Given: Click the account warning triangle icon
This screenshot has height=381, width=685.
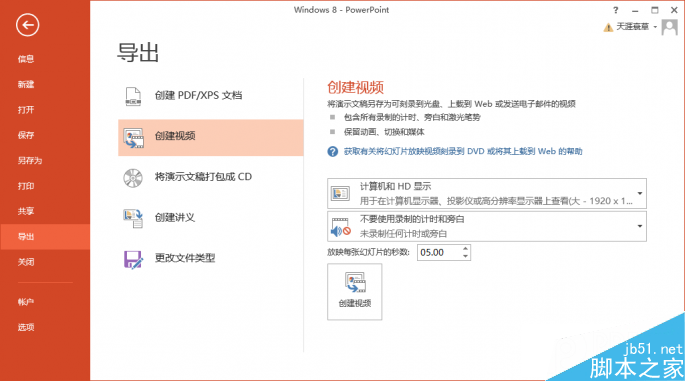Looking at the screenshot, I should pos(608,28).
